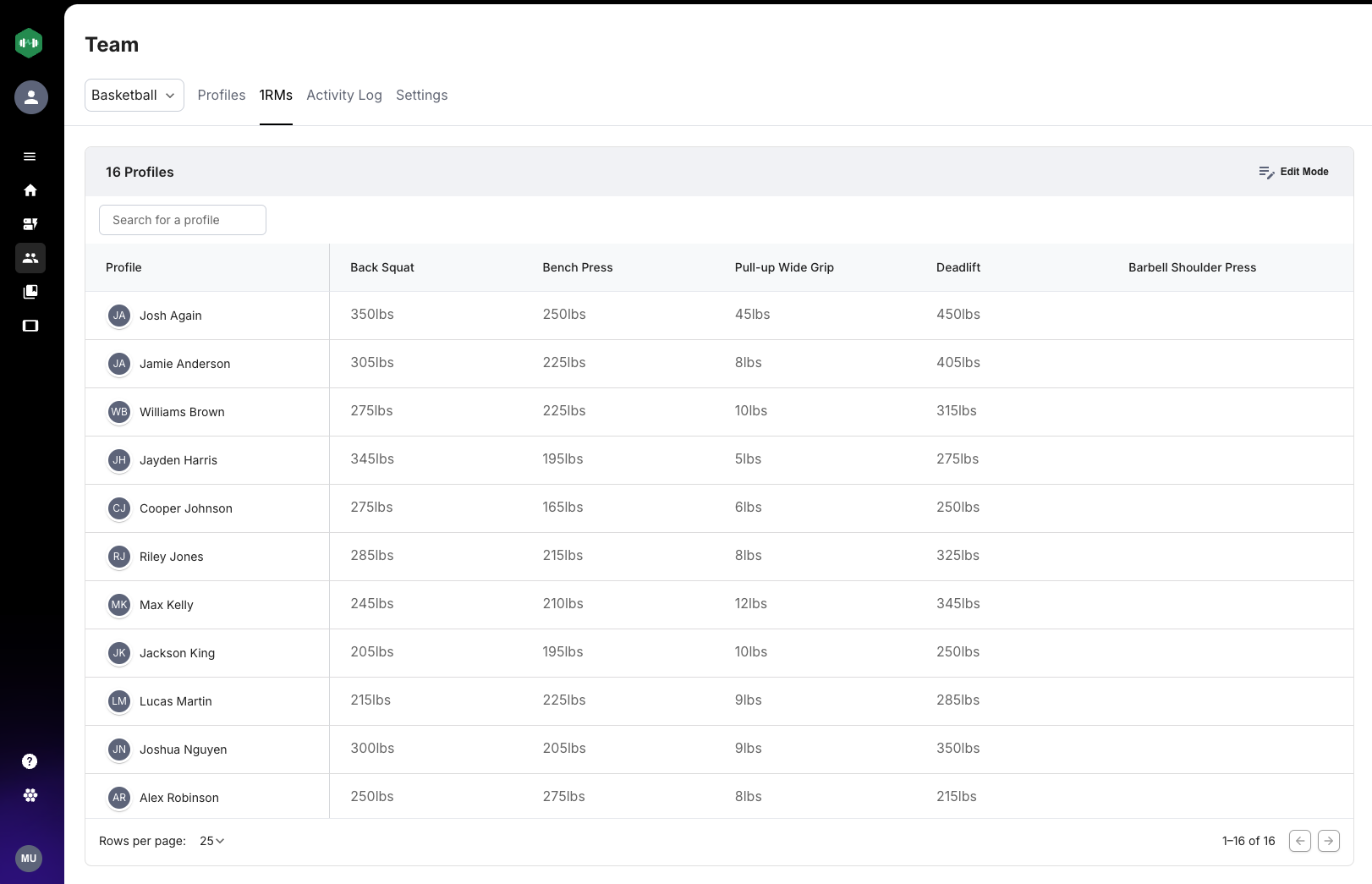Select the 1RMs tab
This screenshot has width=1372, height=884.
[276, 96]
